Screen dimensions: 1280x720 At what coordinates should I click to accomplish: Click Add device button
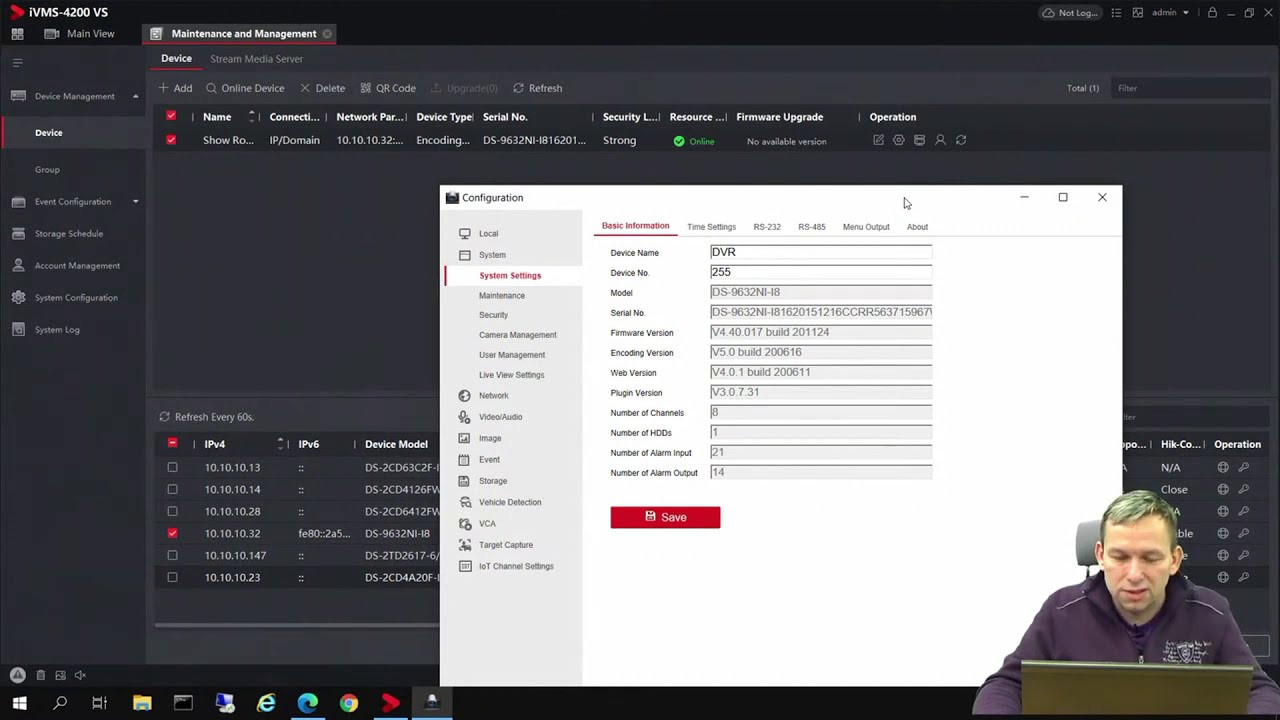point(175,88)
